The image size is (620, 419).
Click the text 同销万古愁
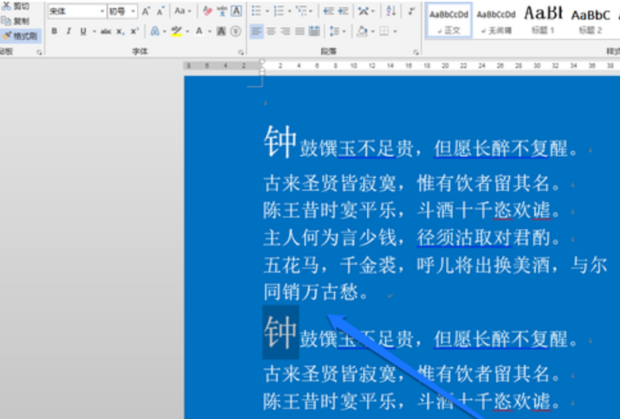click(x=311, y=292)
